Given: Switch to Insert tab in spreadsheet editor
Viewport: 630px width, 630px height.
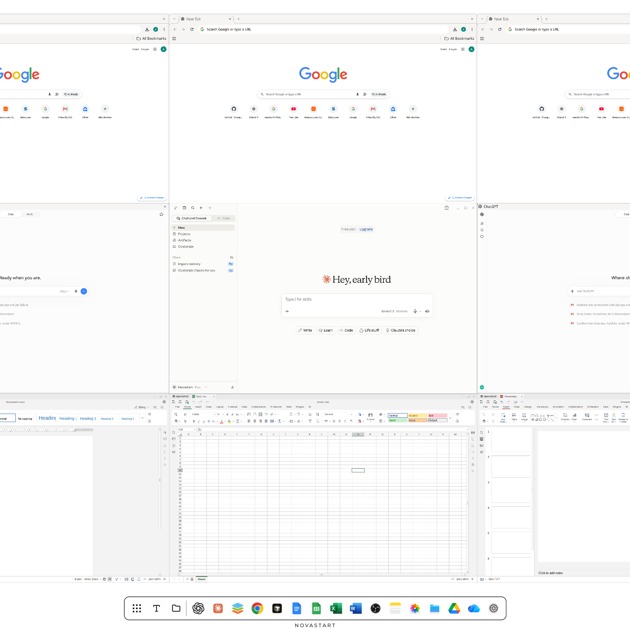Looking at the screenshot, I should tap(198, 407).
